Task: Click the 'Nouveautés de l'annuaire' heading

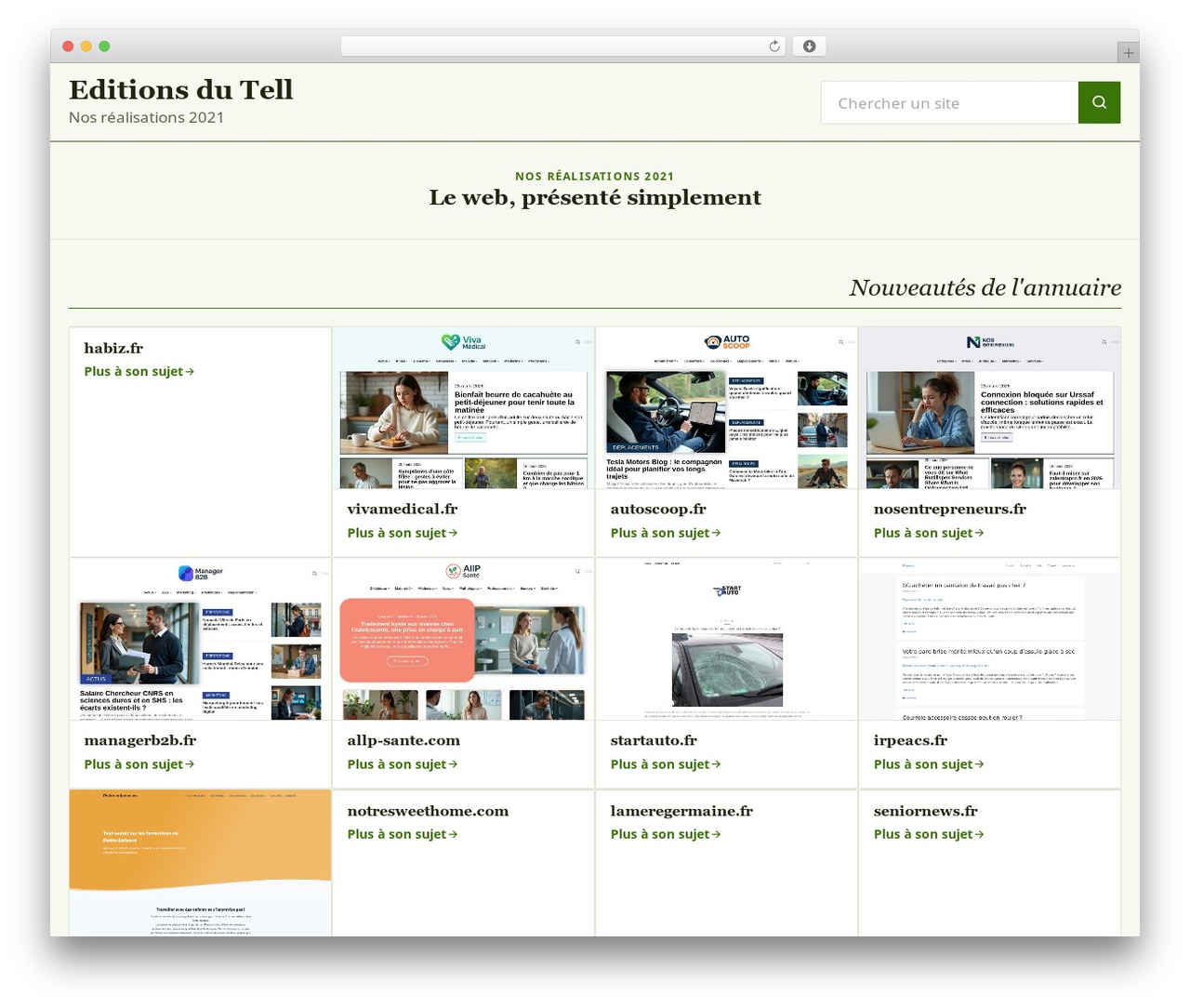Action: (985, 287)
